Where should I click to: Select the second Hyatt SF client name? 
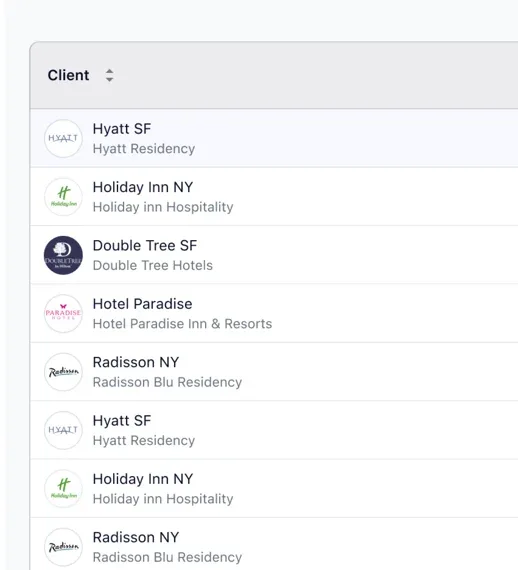click(122, 421)
